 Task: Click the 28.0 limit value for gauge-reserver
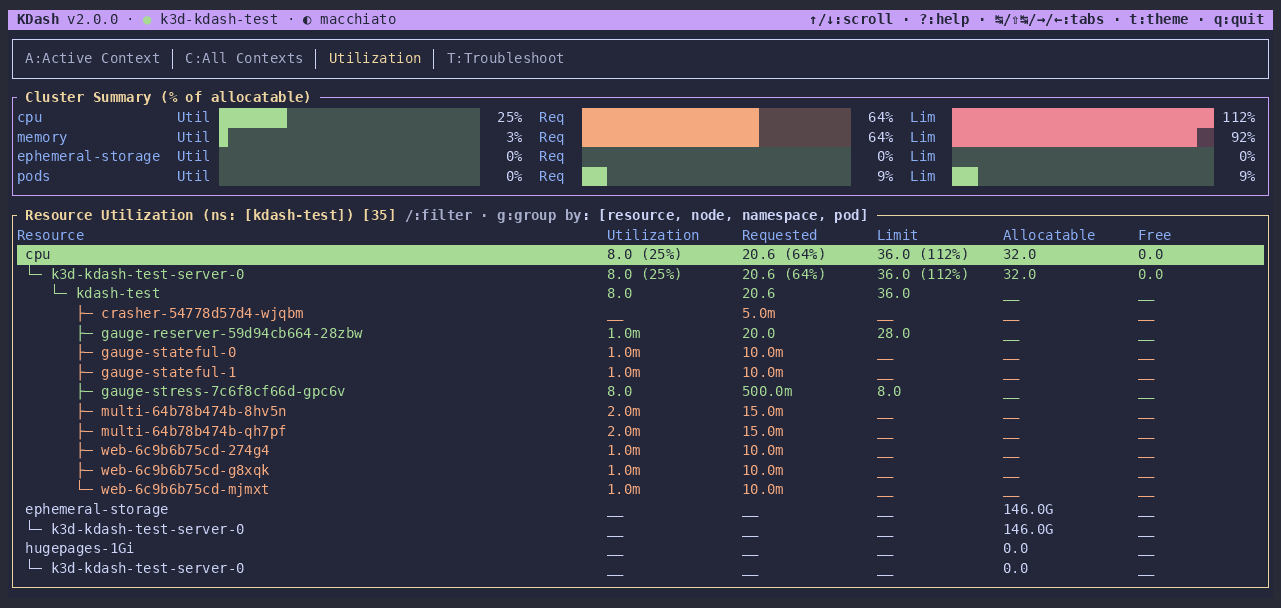pyautogui.click(x=894, y=333)
